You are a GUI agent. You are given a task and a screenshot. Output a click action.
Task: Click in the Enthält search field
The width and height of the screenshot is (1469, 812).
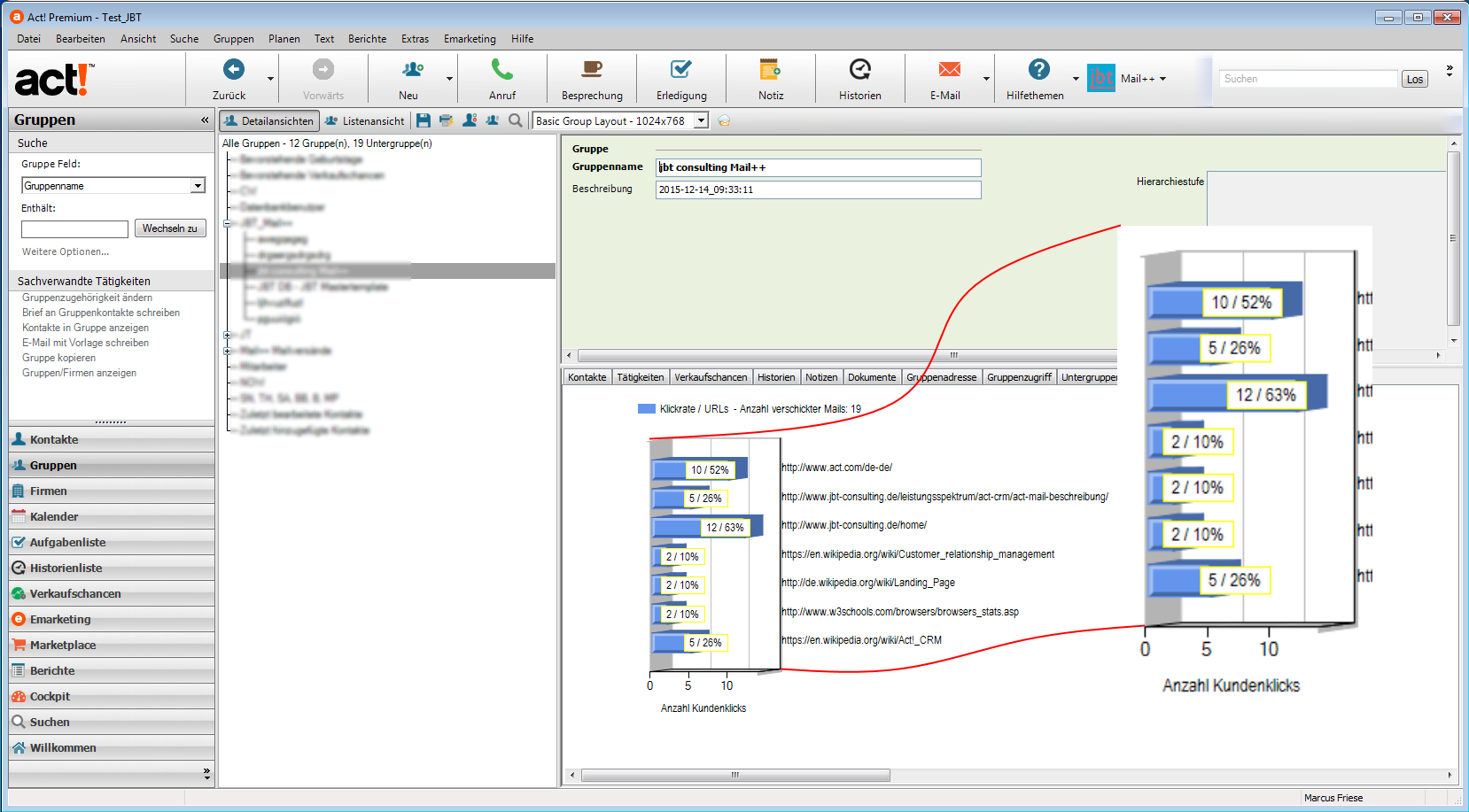point(74,229)
